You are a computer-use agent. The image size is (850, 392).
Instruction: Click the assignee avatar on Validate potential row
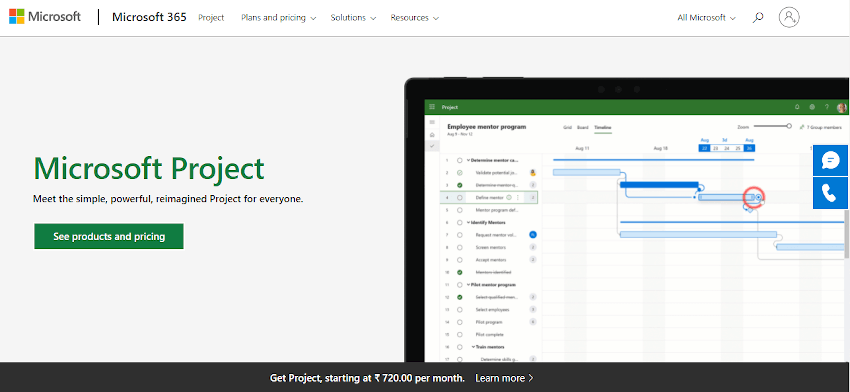click(x=533, y=173)
